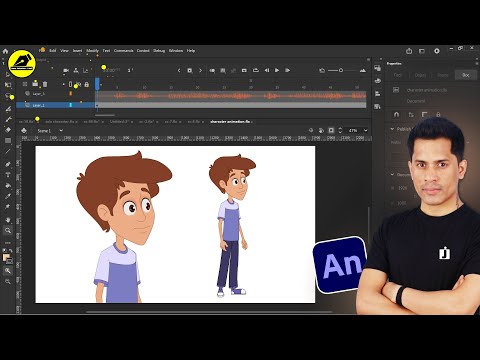Open the Edit menu

[53, 51]
